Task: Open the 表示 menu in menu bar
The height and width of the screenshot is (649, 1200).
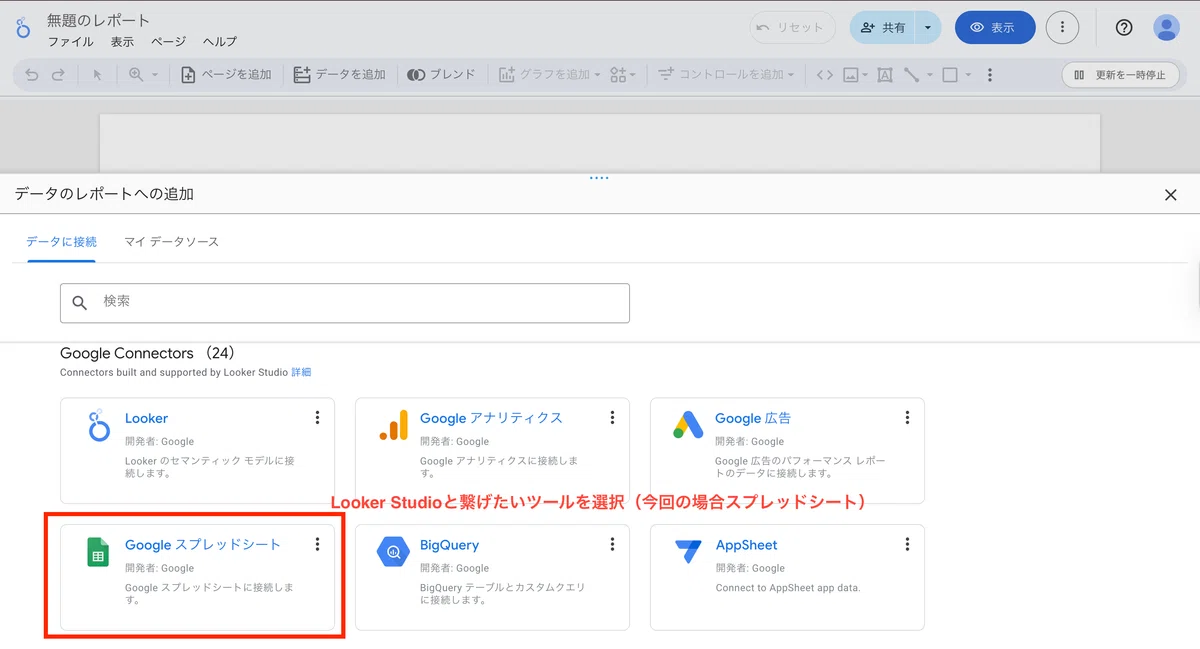Action: coord(122,42)
